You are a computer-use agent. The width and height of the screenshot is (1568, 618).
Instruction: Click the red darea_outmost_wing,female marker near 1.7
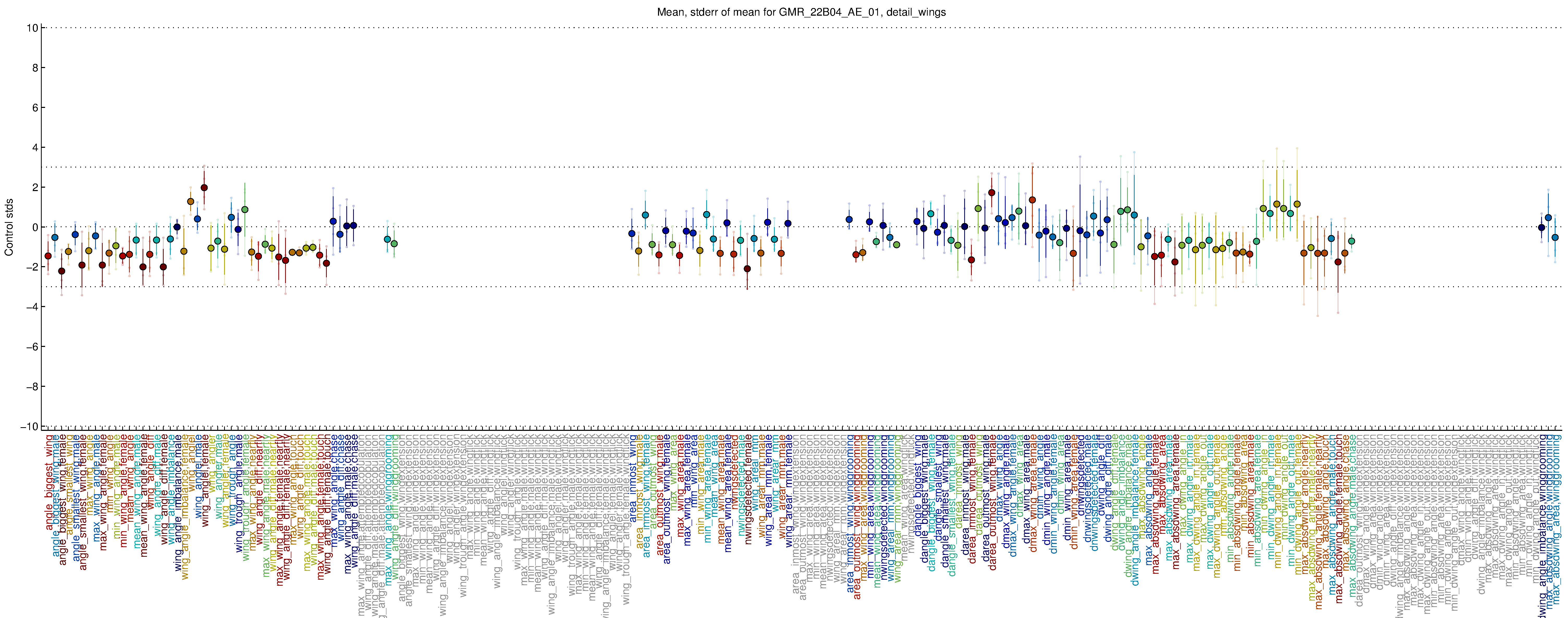[x=992, y=192]
